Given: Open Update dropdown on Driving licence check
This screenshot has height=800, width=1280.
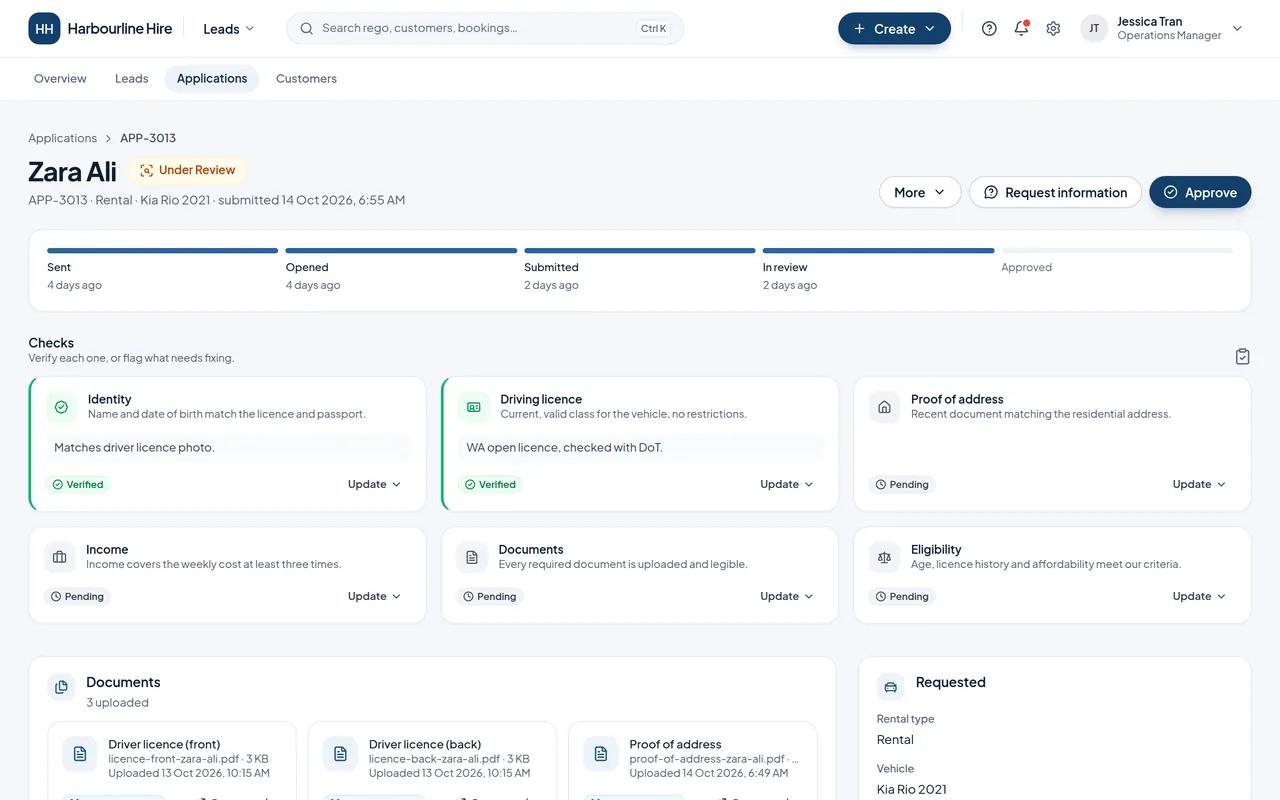Looking at the screenshot, I should coord(787,484).
